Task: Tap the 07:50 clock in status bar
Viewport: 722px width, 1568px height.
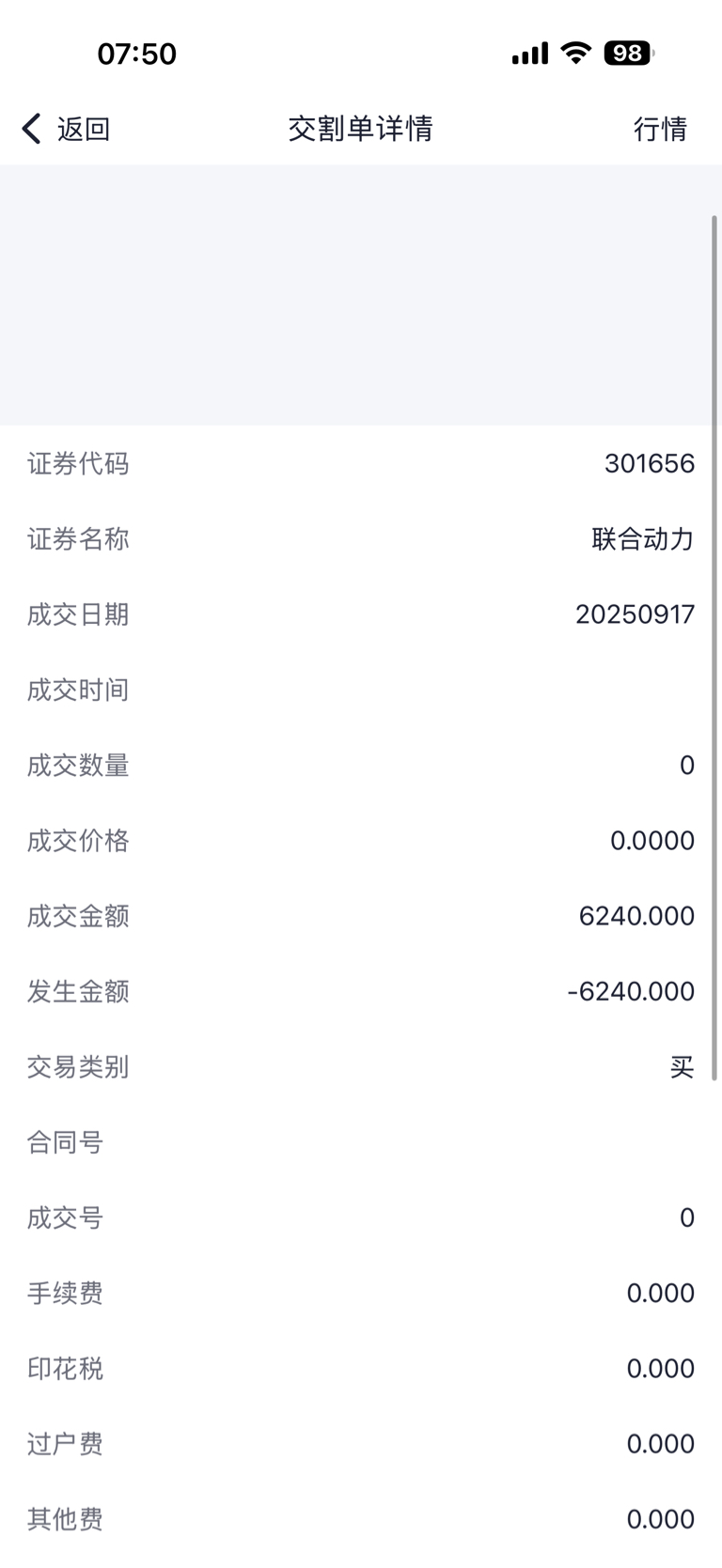Action: (137, 54)
